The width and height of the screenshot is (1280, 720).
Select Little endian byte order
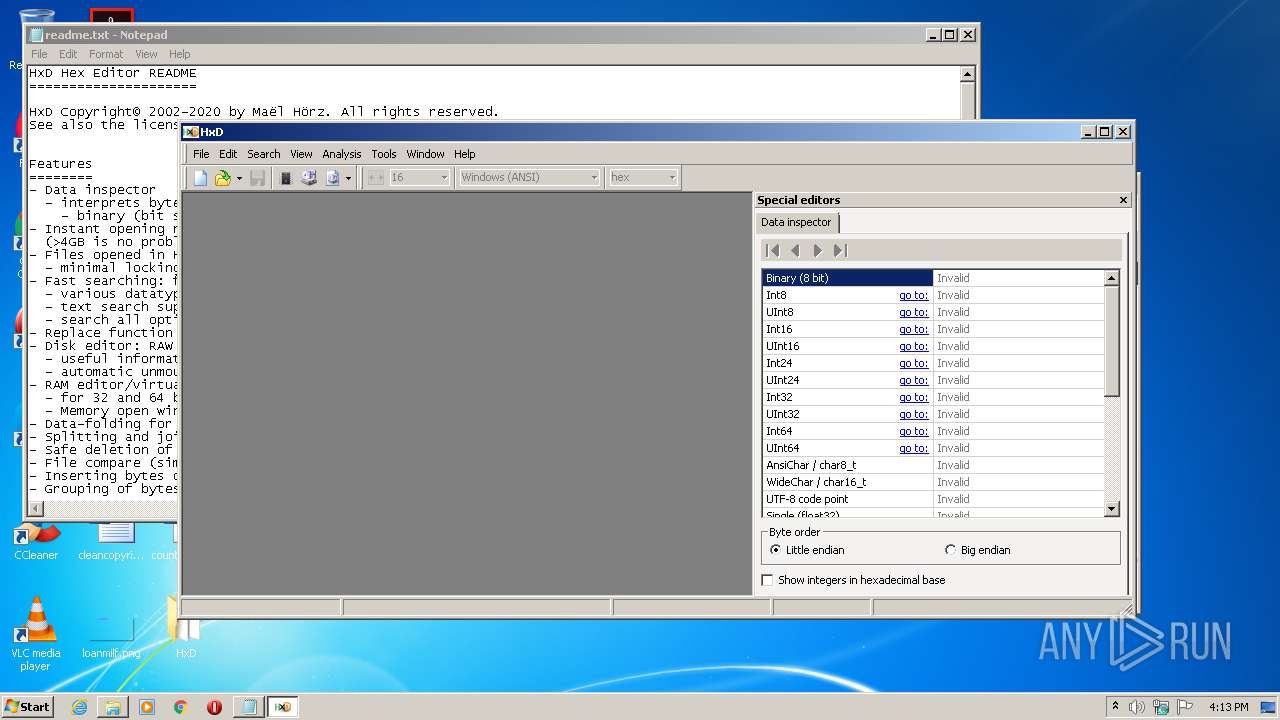coord(808,550)
